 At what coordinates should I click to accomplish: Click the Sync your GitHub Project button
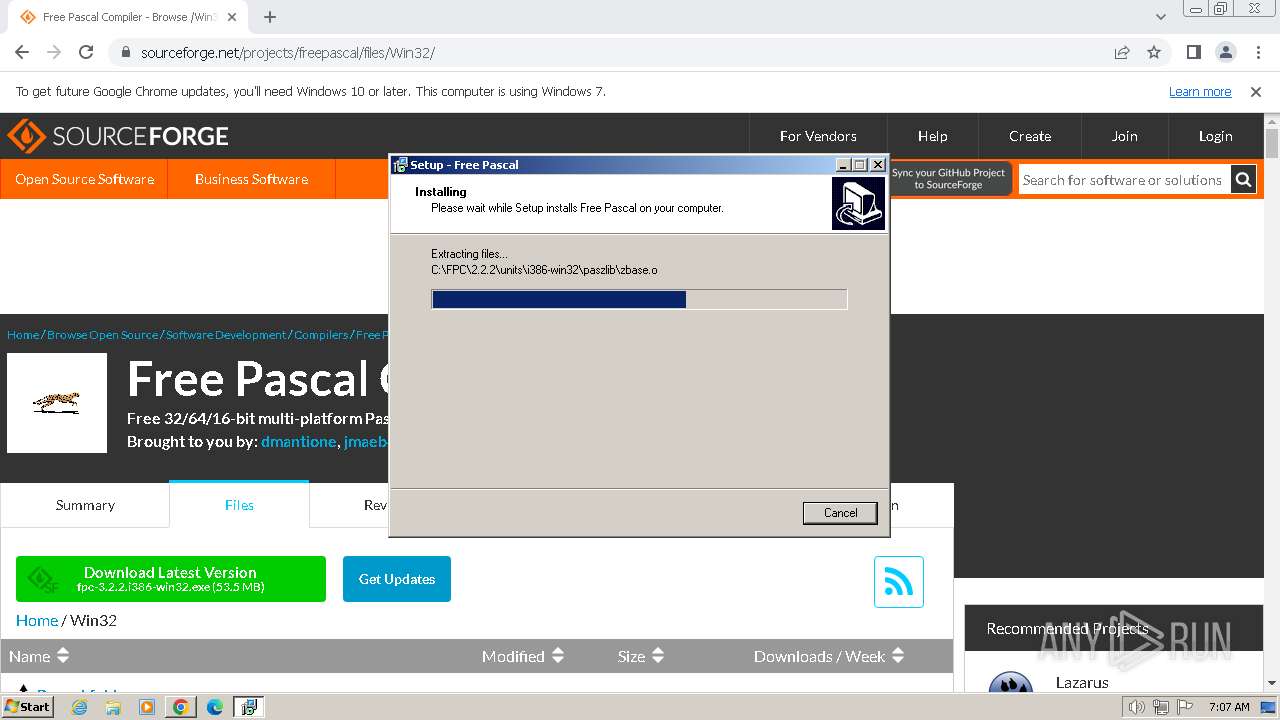click(x=948, y=179)
